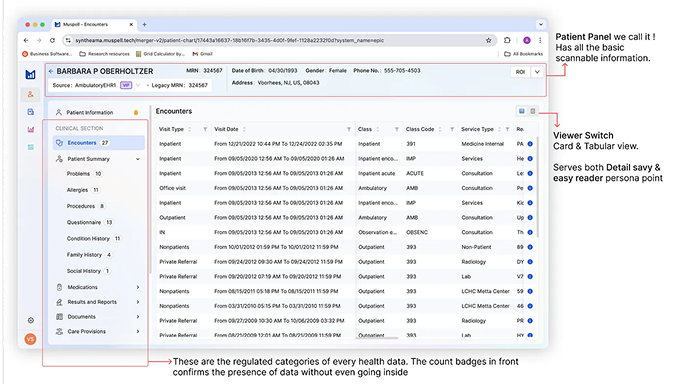This screenshot has width=680, height=385.
Task: Open a new browser tab
Action: (x=144, y=25)
